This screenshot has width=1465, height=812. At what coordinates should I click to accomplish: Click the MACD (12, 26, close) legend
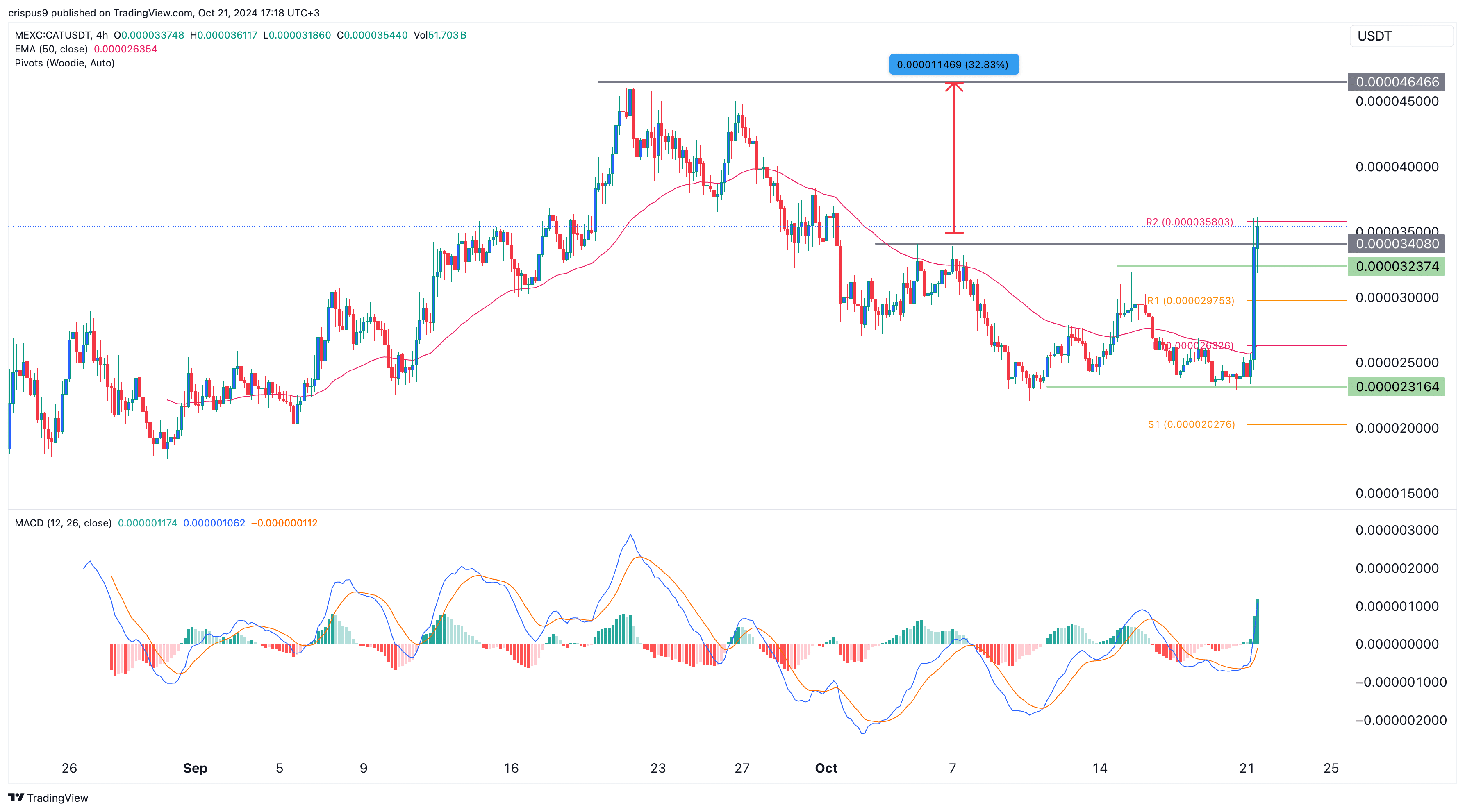pos(63,523)
